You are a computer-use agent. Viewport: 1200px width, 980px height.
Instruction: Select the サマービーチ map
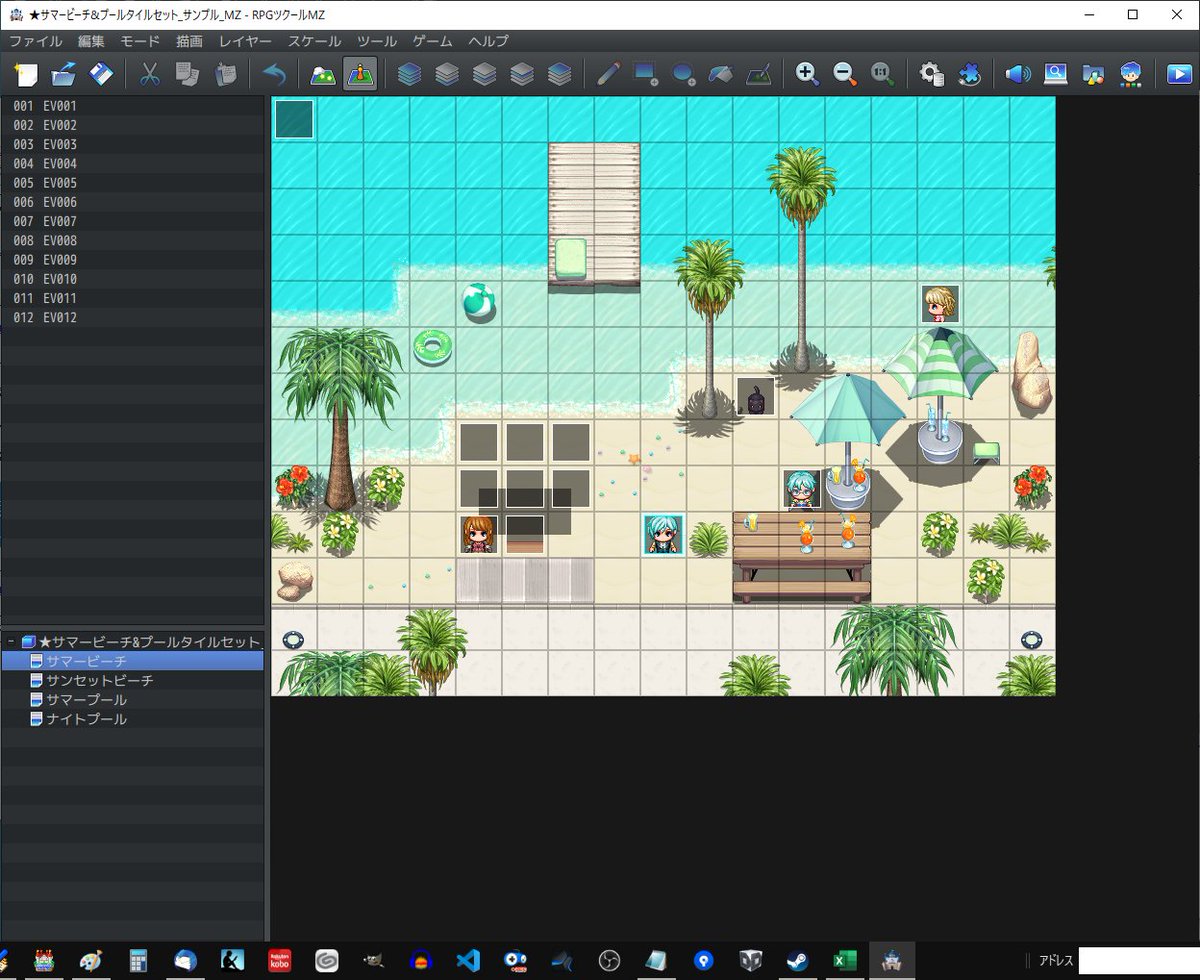(x=133, y=661)
